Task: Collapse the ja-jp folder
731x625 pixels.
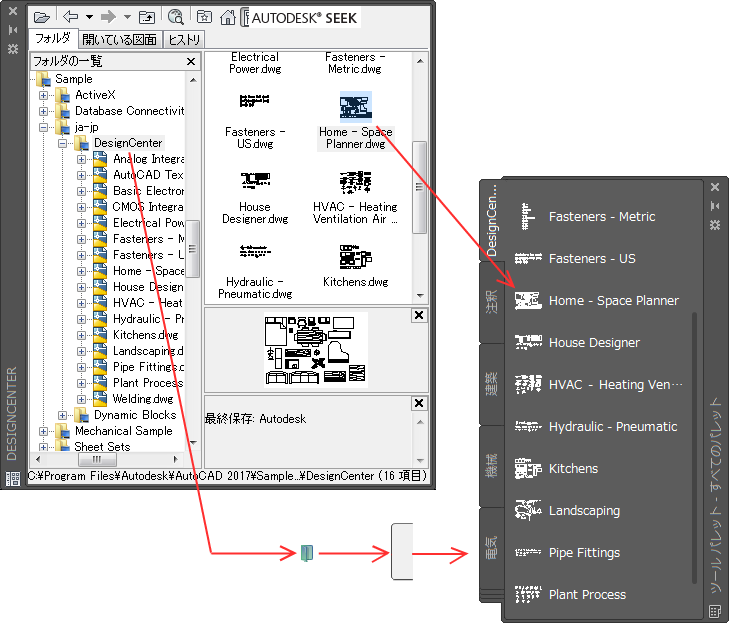Action: coord(43,127)
